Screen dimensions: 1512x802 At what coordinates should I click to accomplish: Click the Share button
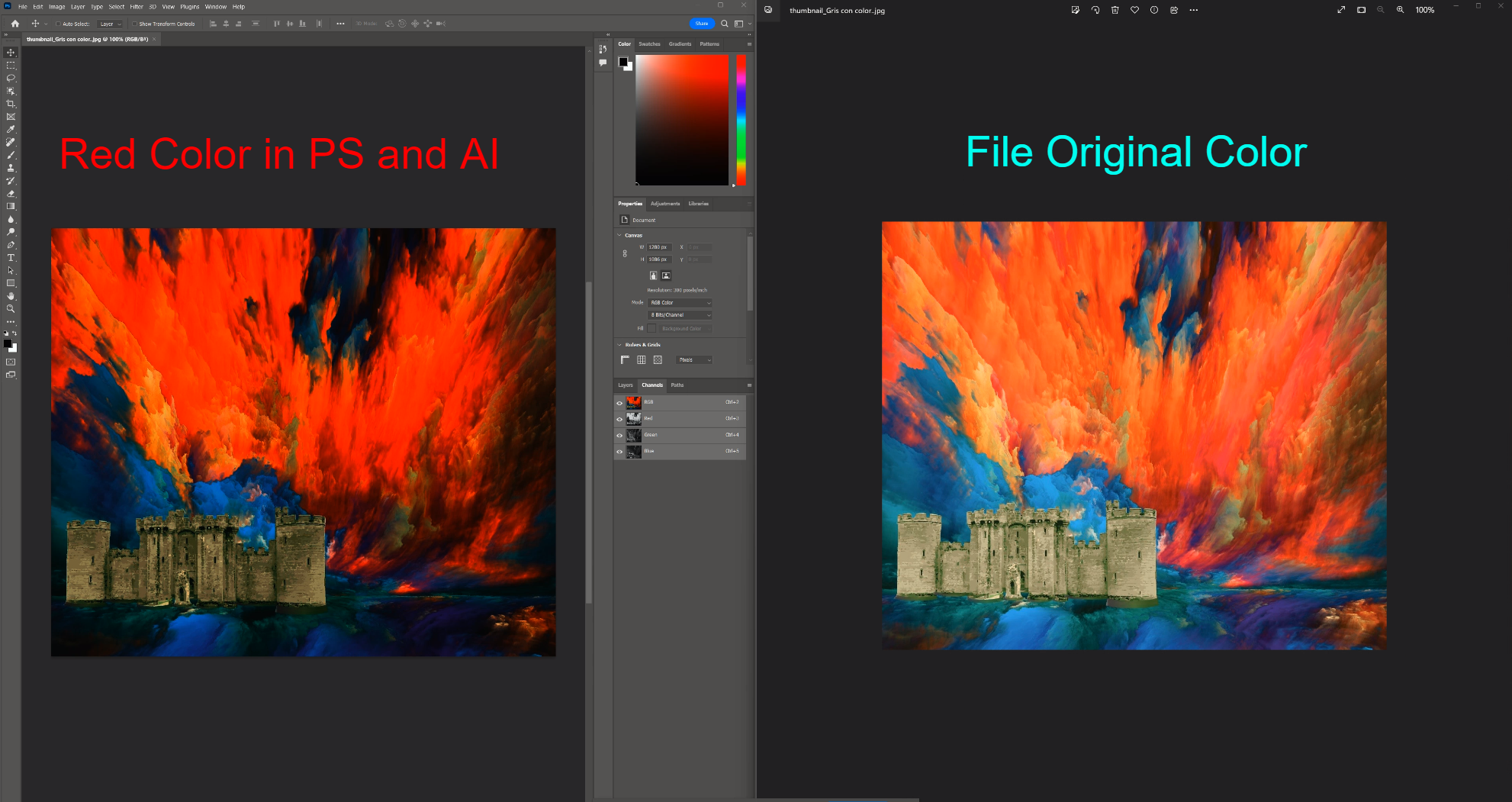701,24
